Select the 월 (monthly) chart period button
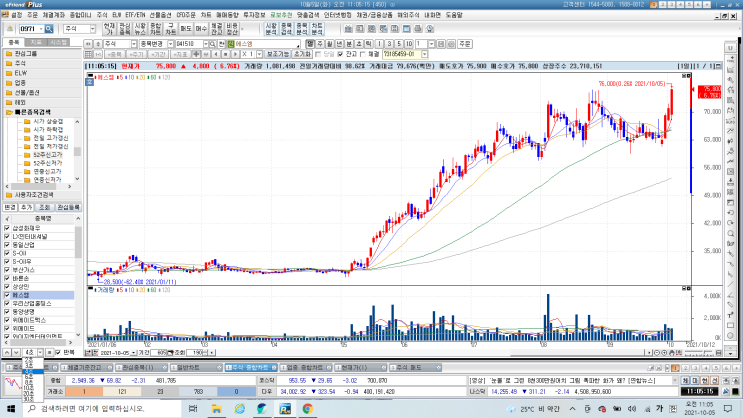 (329, 44)
